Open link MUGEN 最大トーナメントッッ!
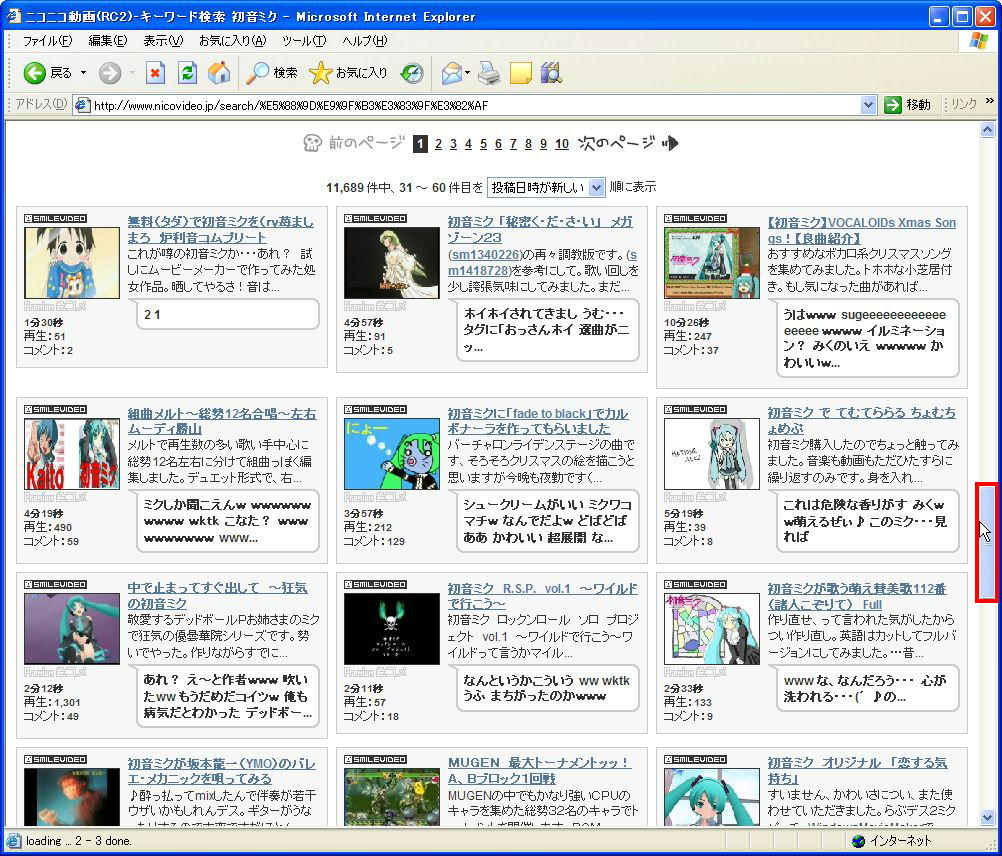1002x856 pixels. coord(539,770)
